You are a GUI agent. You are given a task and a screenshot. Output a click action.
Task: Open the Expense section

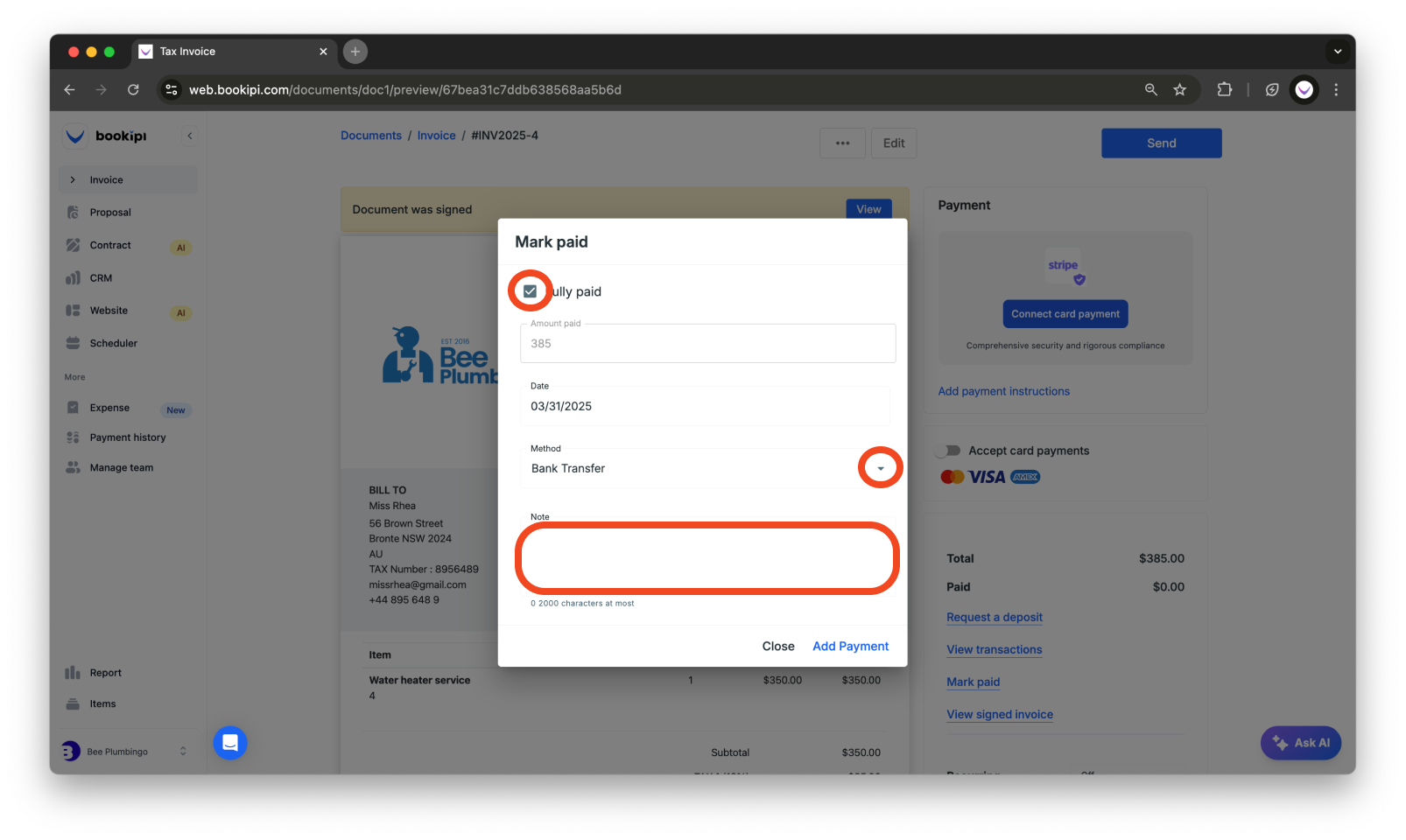click(x=109, y=407)
